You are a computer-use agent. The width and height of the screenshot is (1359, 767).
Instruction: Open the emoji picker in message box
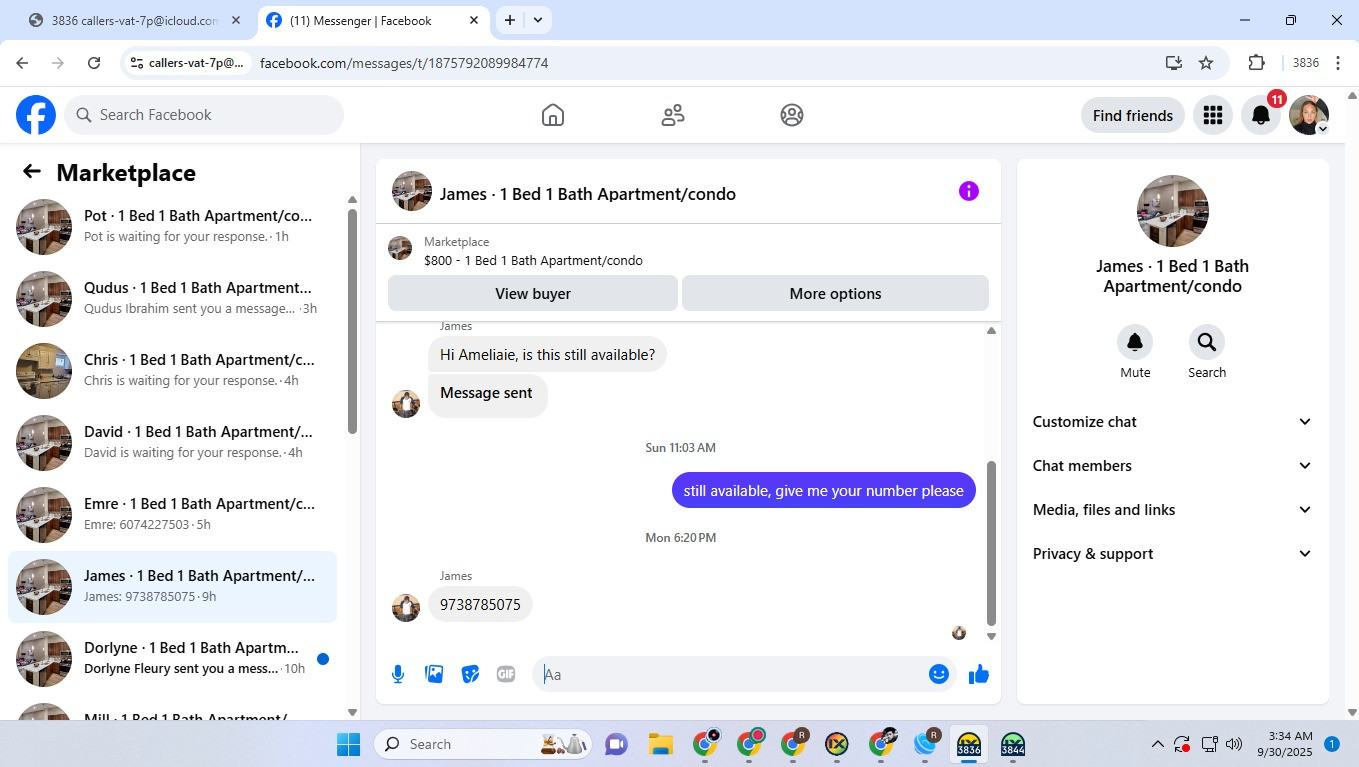click(938, 674)
